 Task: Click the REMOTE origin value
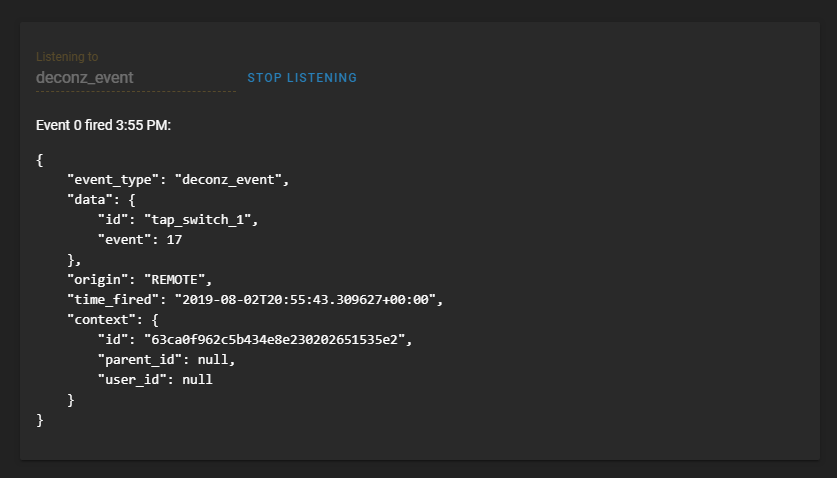coord(175,280)
